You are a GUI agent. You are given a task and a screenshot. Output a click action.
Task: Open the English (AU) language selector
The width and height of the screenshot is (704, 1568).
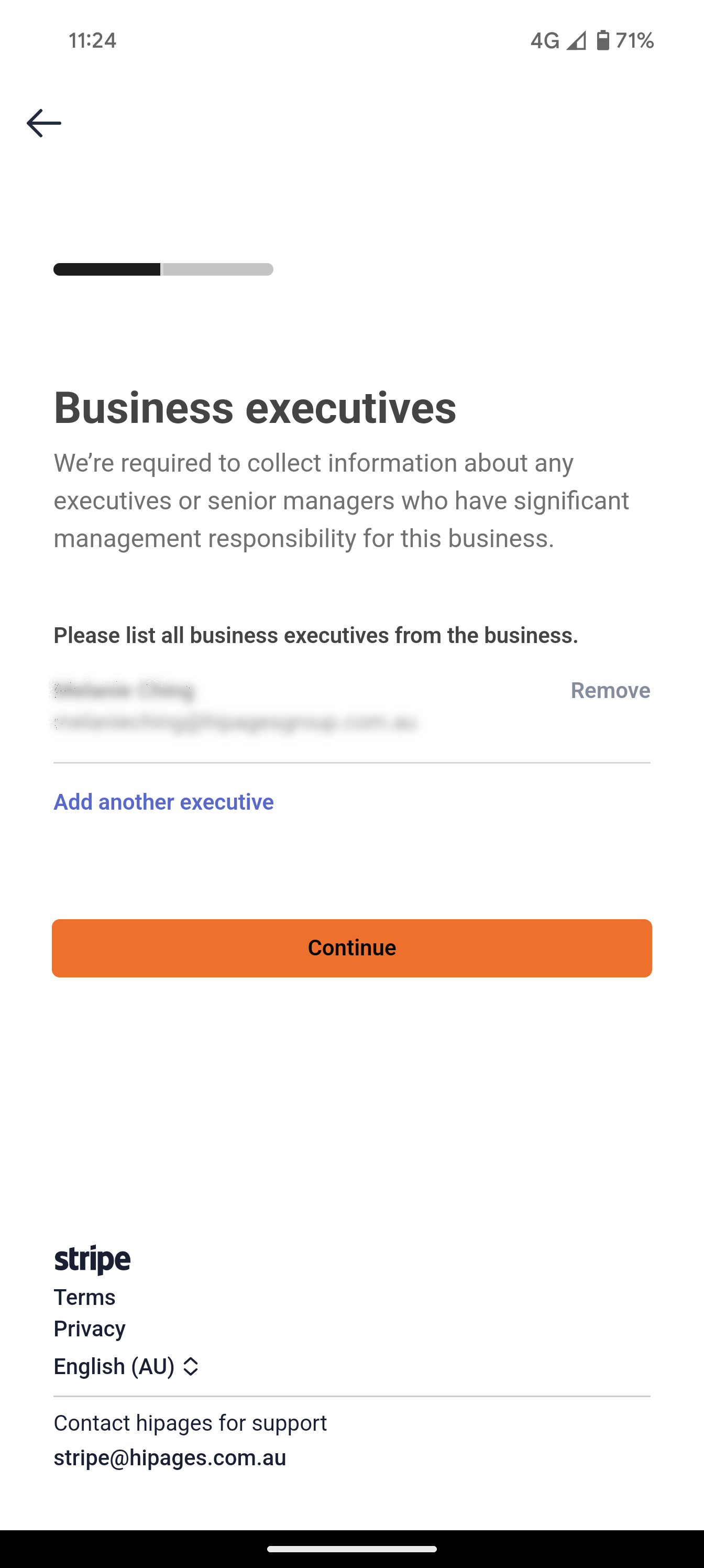point(126,1367)
